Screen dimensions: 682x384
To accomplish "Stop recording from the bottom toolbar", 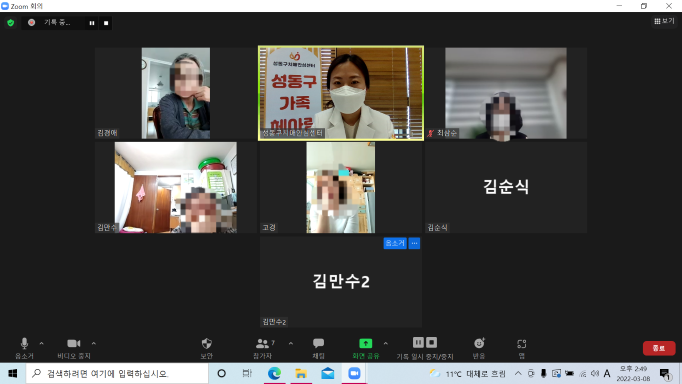I will pyautogui.click(x=431, y=343).
